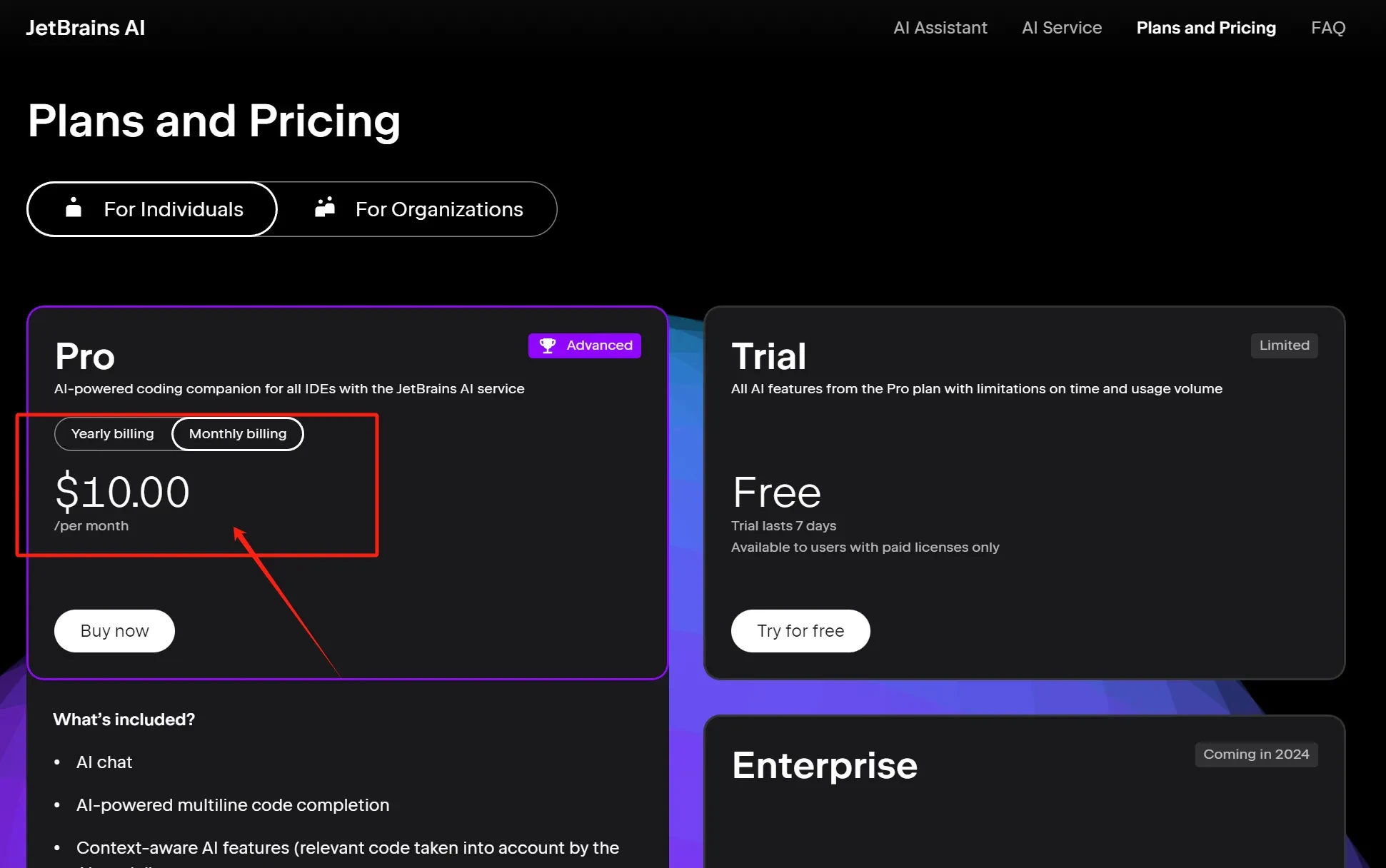
Task: Click the trophy/Advanced badge icon on Pro
Action: (x=548, y=345)
